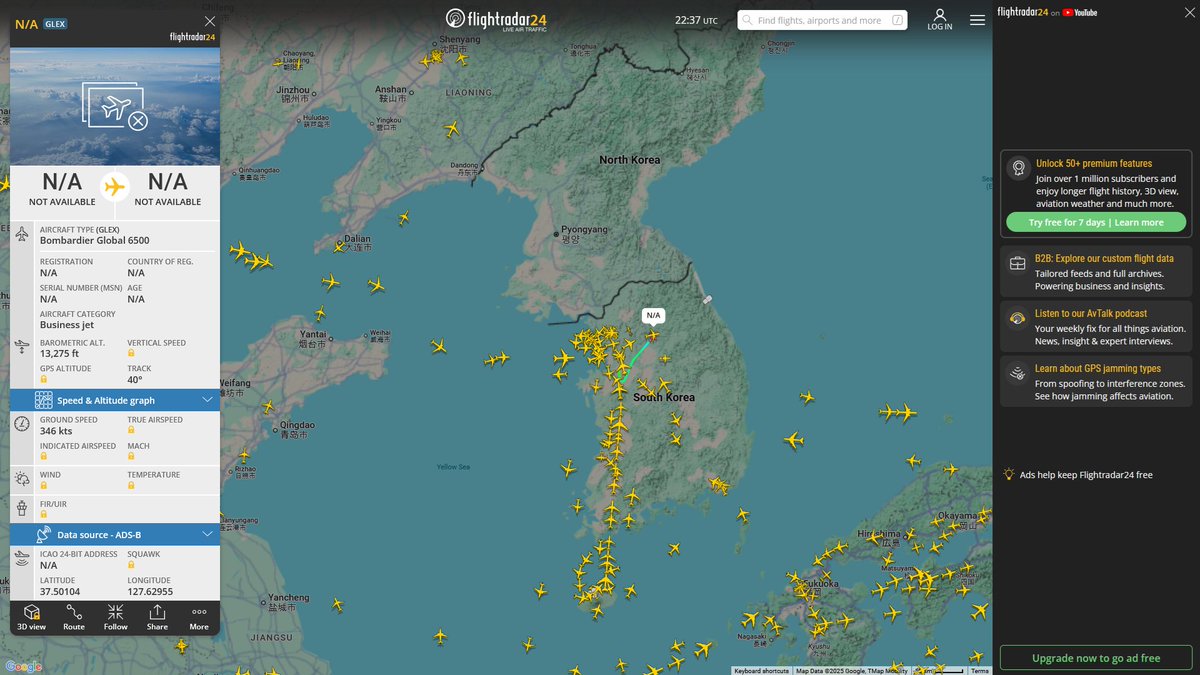Viewport: 1200px width, 675px height.
Task: Open the 3D view of the flight
Action: point(31,617)
